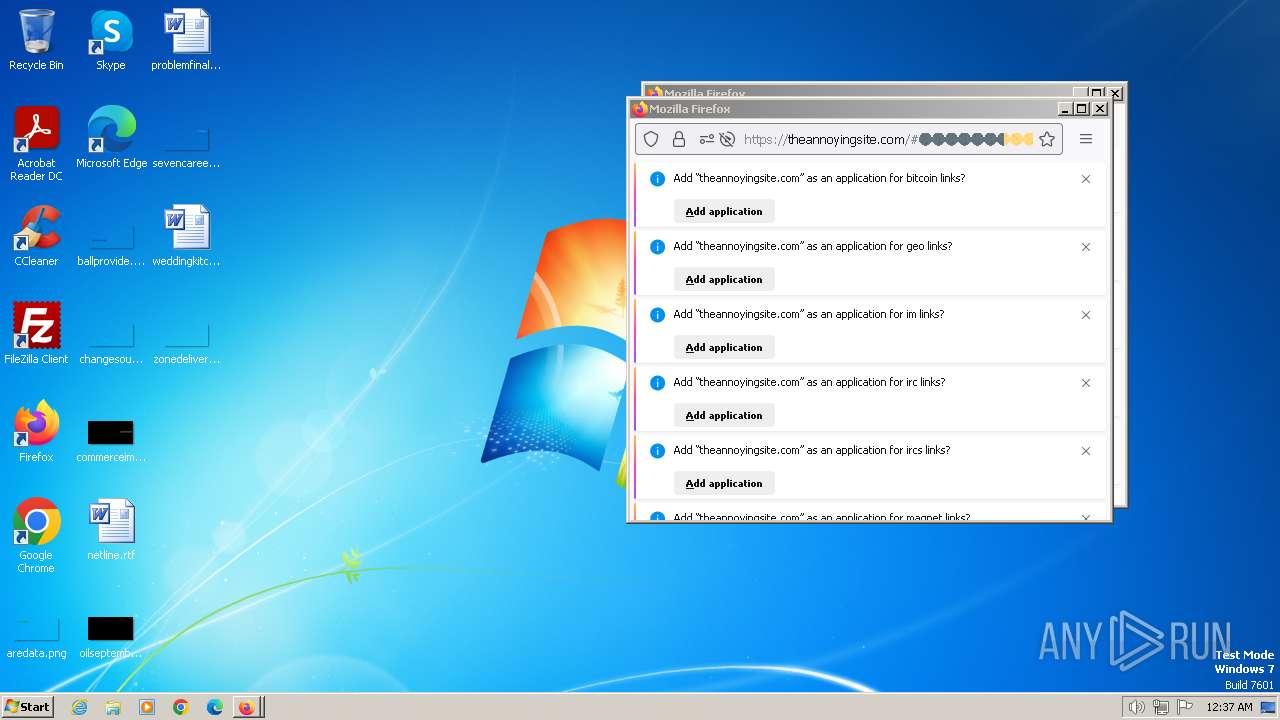Image resolution: width=1280 pixels, height=720 pixels.
Task: Add application for geo links
Action: 724,279
